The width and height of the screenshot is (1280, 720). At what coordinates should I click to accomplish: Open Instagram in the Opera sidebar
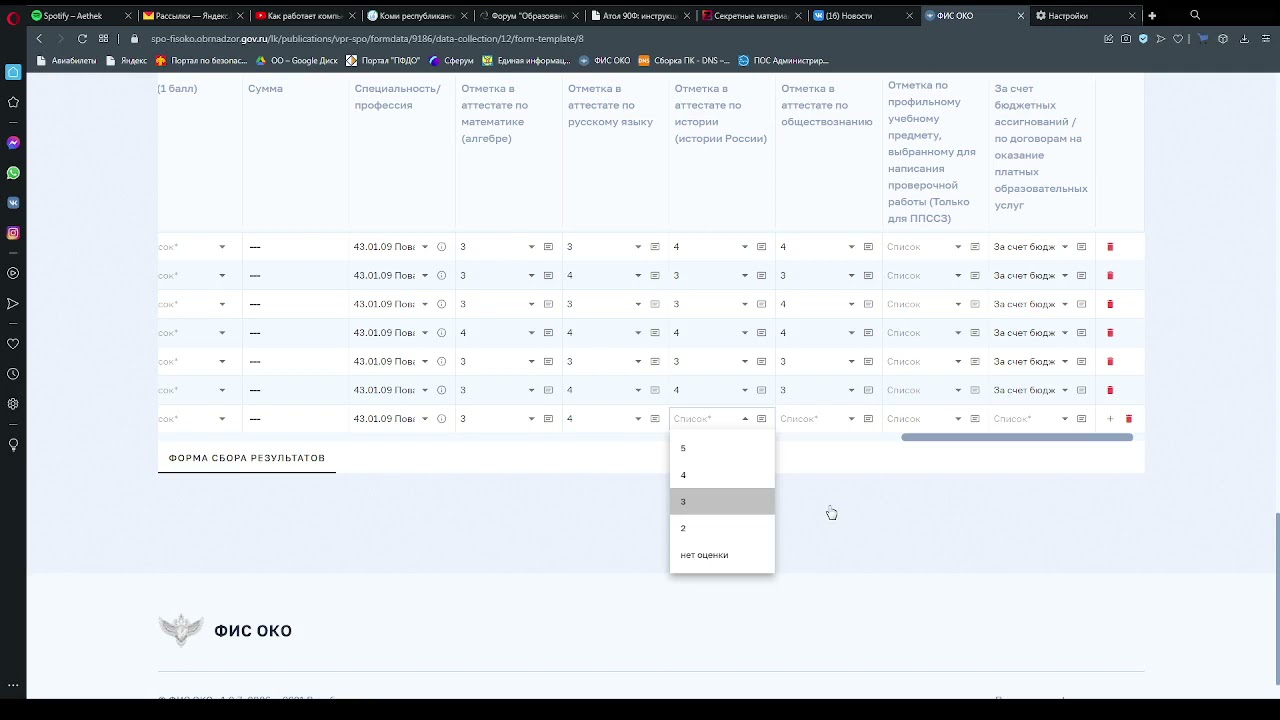click(x=13, y=233)
